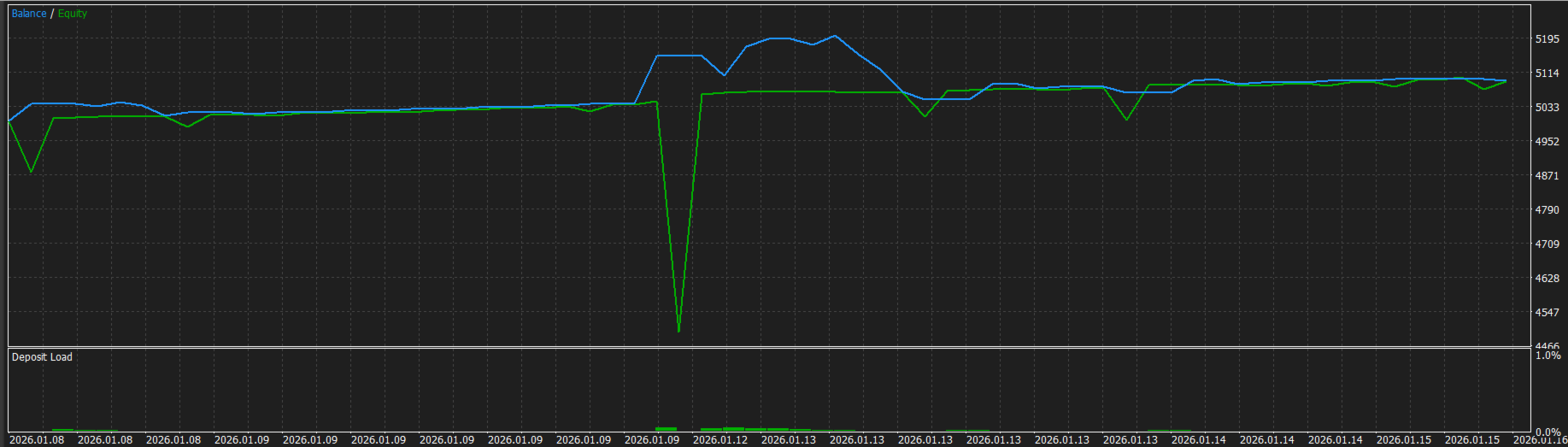Click the 5033 axis value

point(1547,108)
